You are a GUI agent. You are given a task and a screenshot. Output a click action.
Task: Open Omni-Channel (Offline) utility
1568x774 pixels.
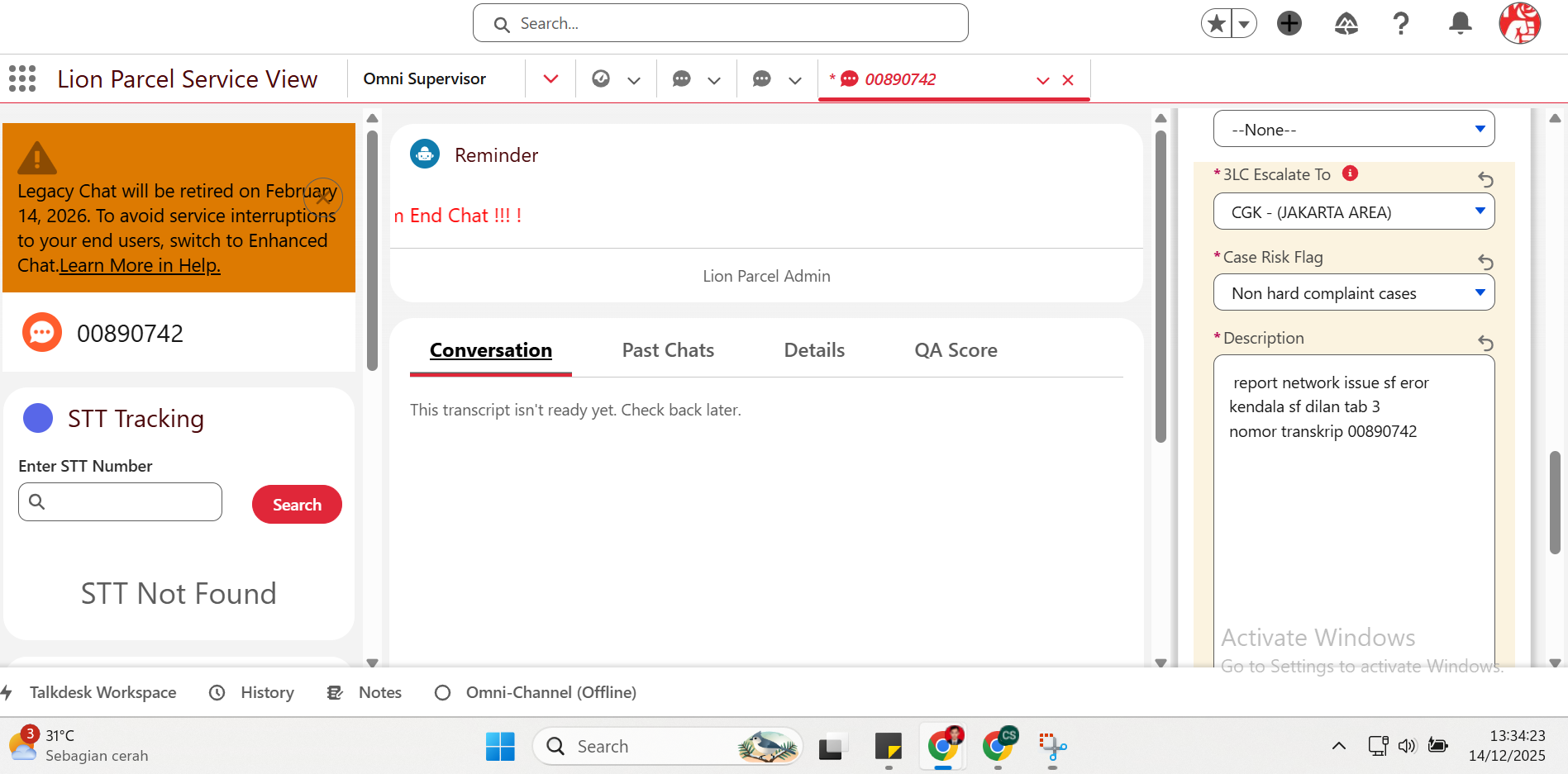[536, 692]
